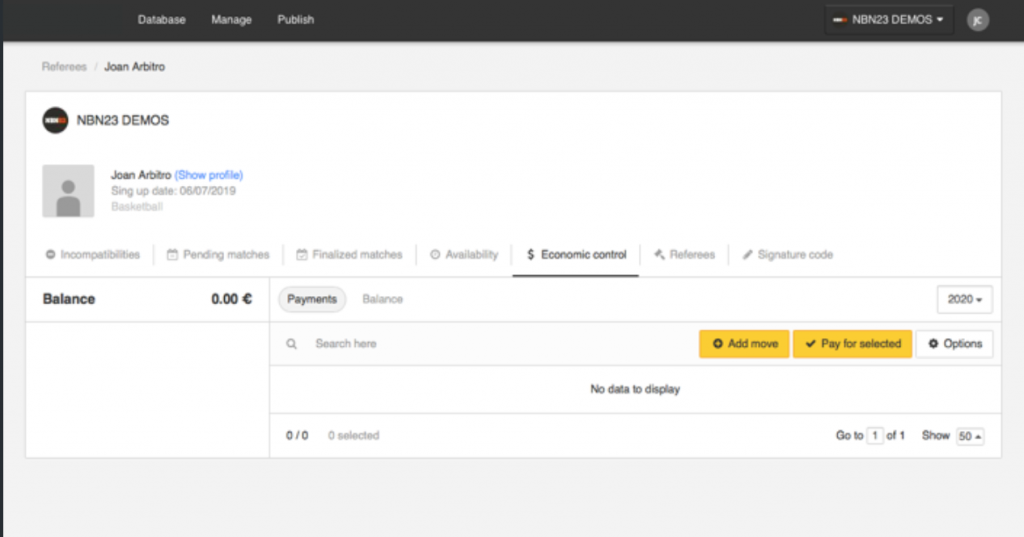Open the Referees whistle tab
1024x537 pixels.
coord(684,255)
